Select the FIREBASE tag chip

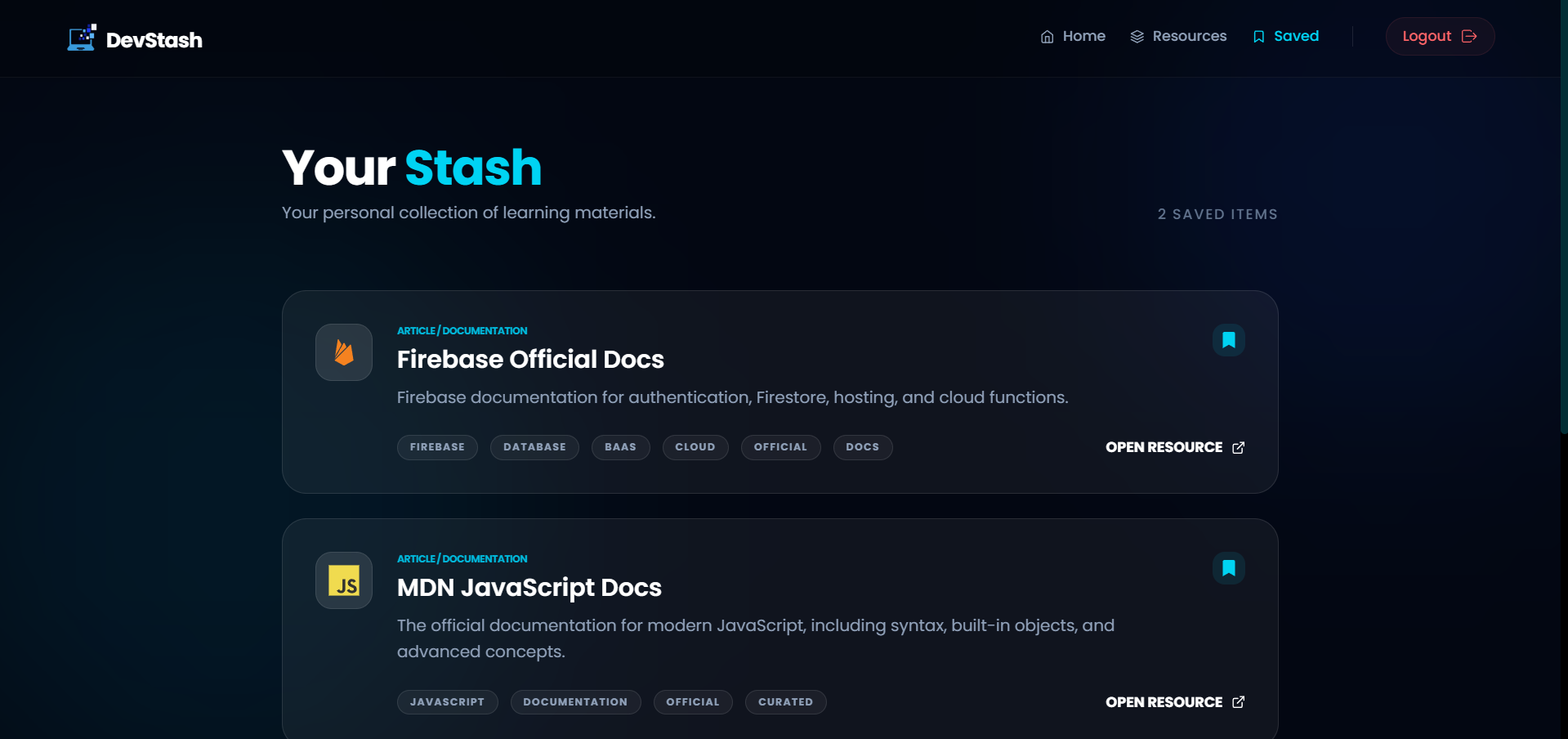[x=436, y=447]
